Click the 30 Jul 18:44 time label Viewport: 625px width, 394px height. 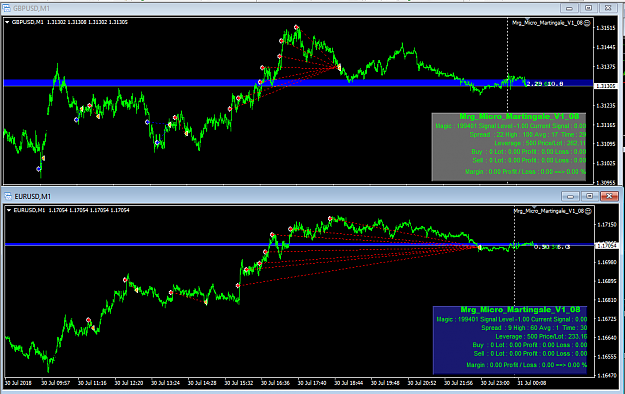pyautogui.click(x=348, y=383)
